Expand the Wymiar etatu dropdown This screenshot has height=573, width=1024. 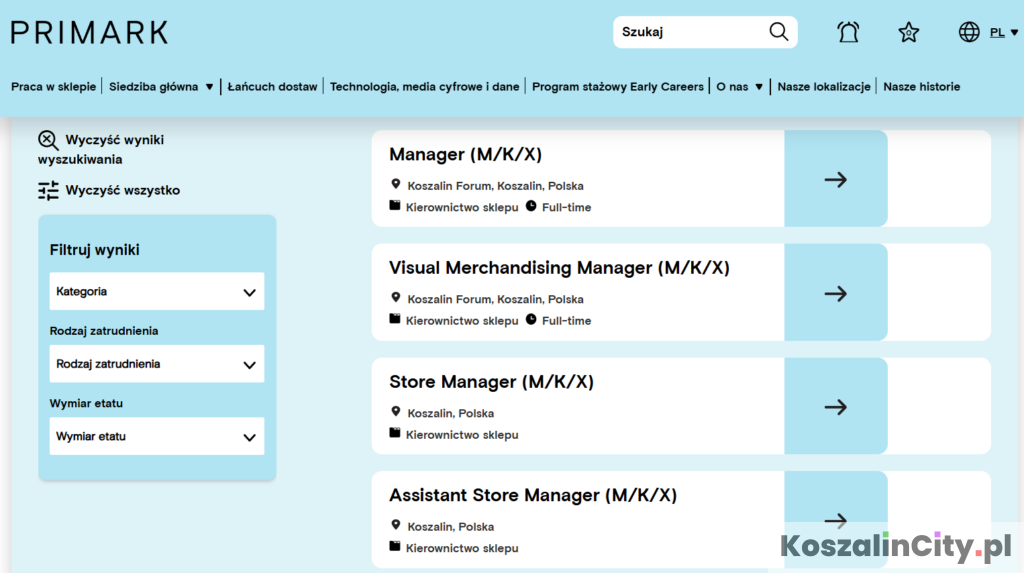click(157, 437)
